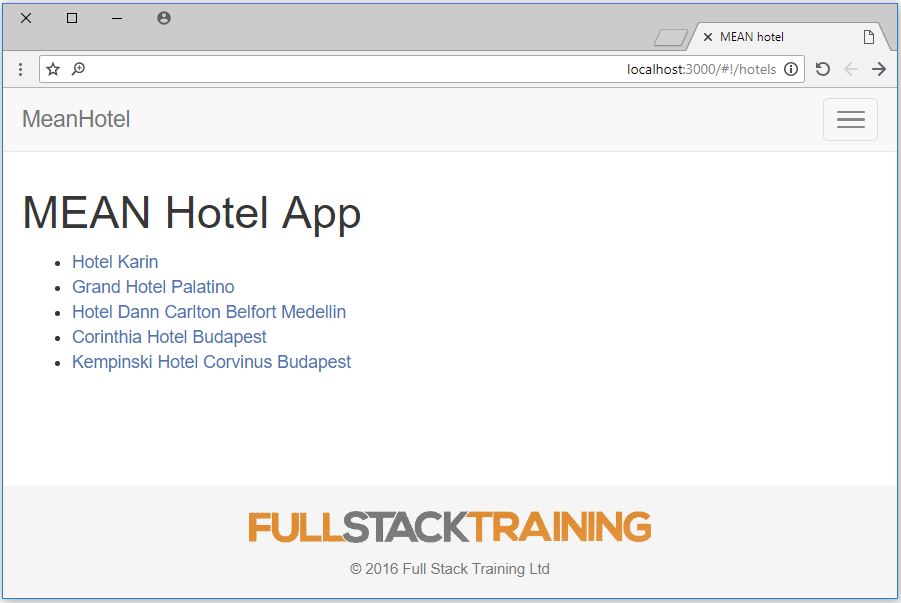Screen dimensions: 901x603
Task: Open the Grand Hotel Palatino link
Action: (x=152, y=287)
